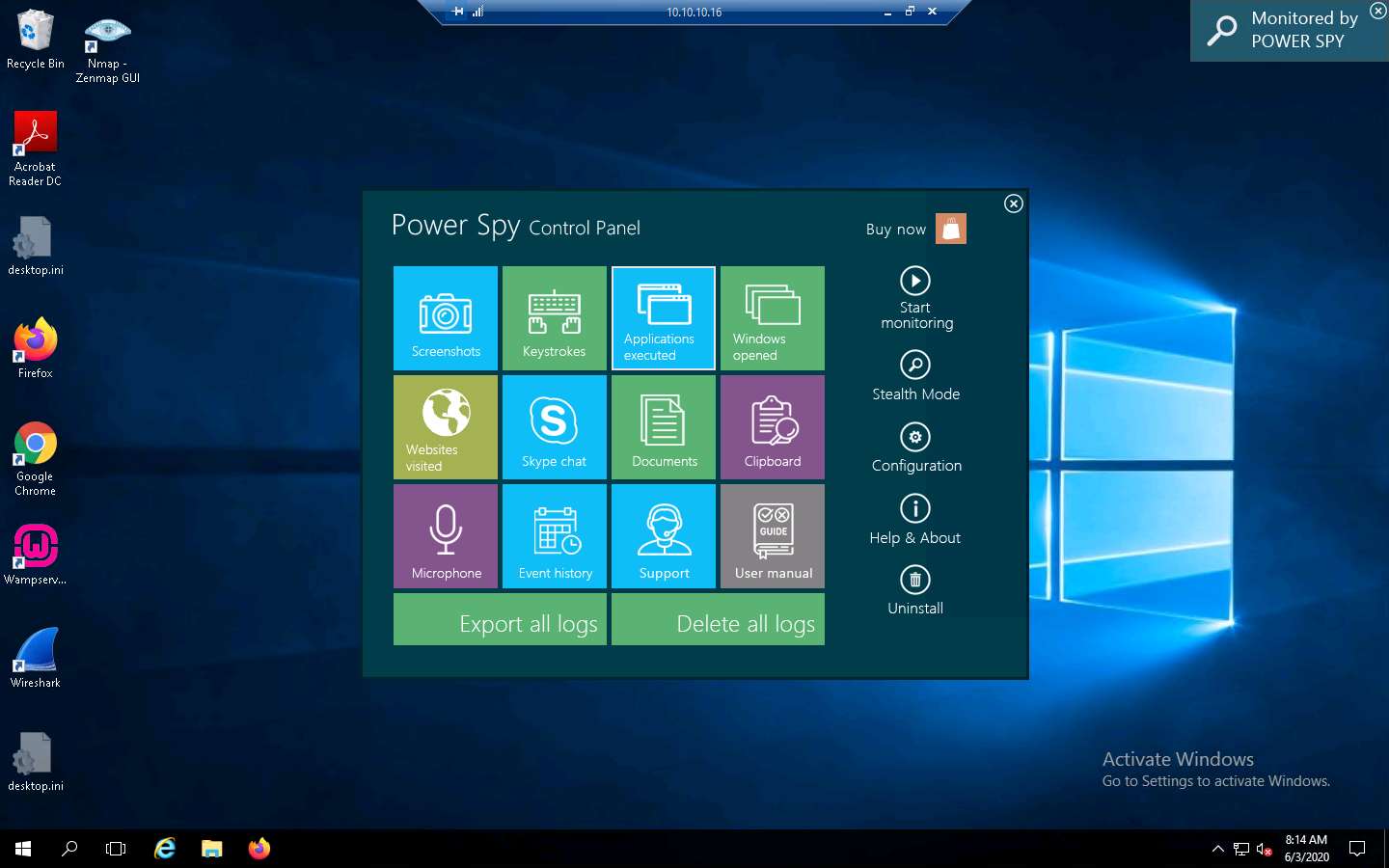Open the Support tile
This screenshot has width=1389, height=868.
point(664,536)
